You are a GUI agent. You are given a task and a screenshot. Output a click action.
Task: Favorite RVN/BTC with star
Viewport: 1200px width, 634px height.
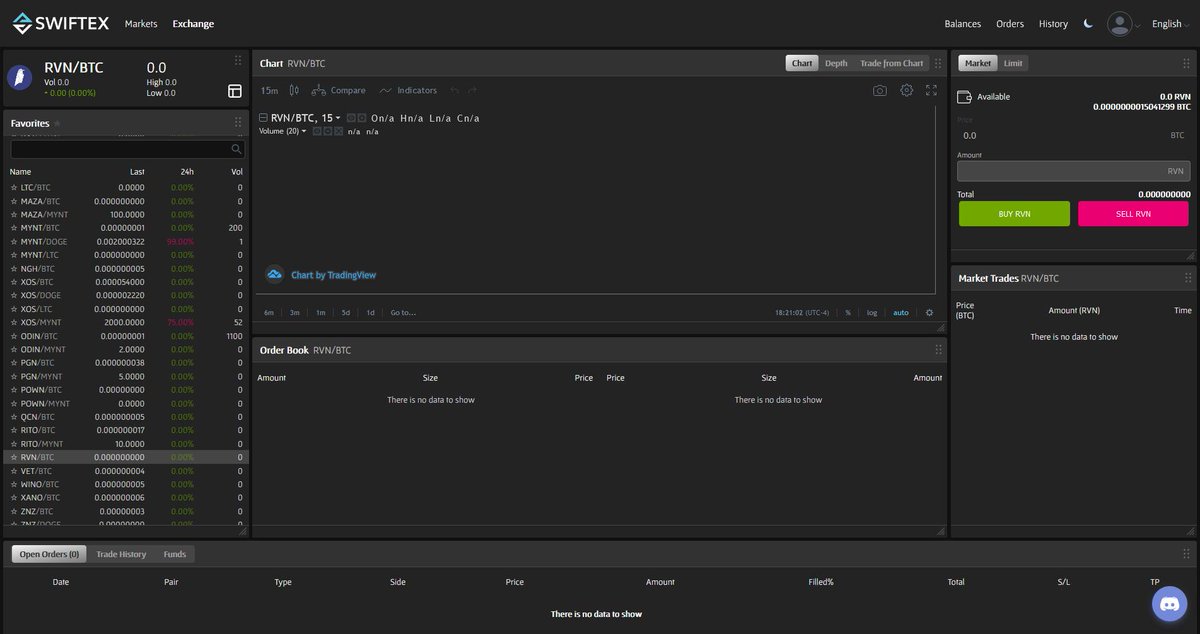point(14,457)
